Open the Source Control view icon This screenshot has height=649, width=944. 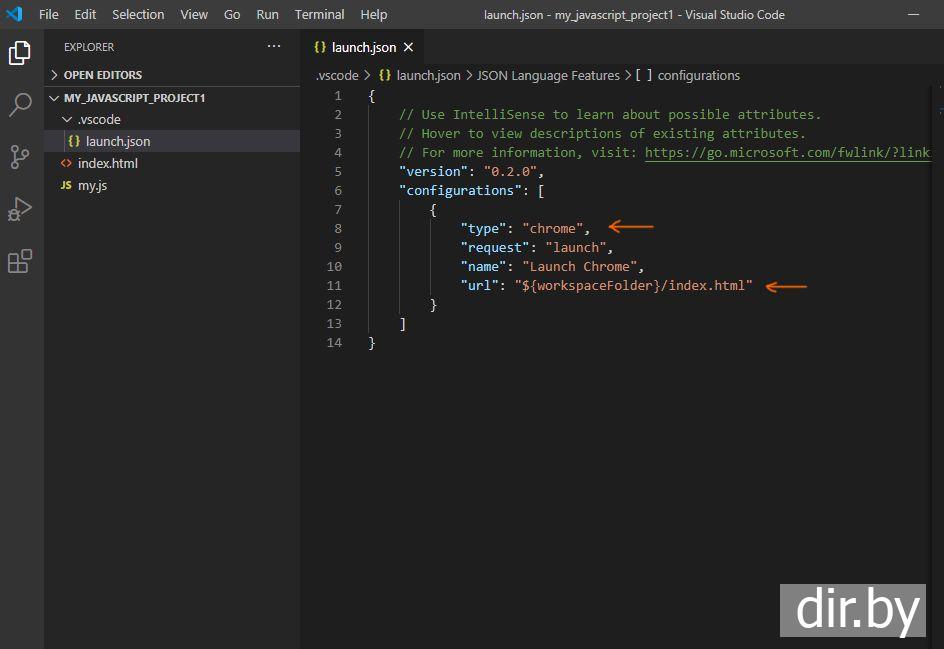click(20, 157)
